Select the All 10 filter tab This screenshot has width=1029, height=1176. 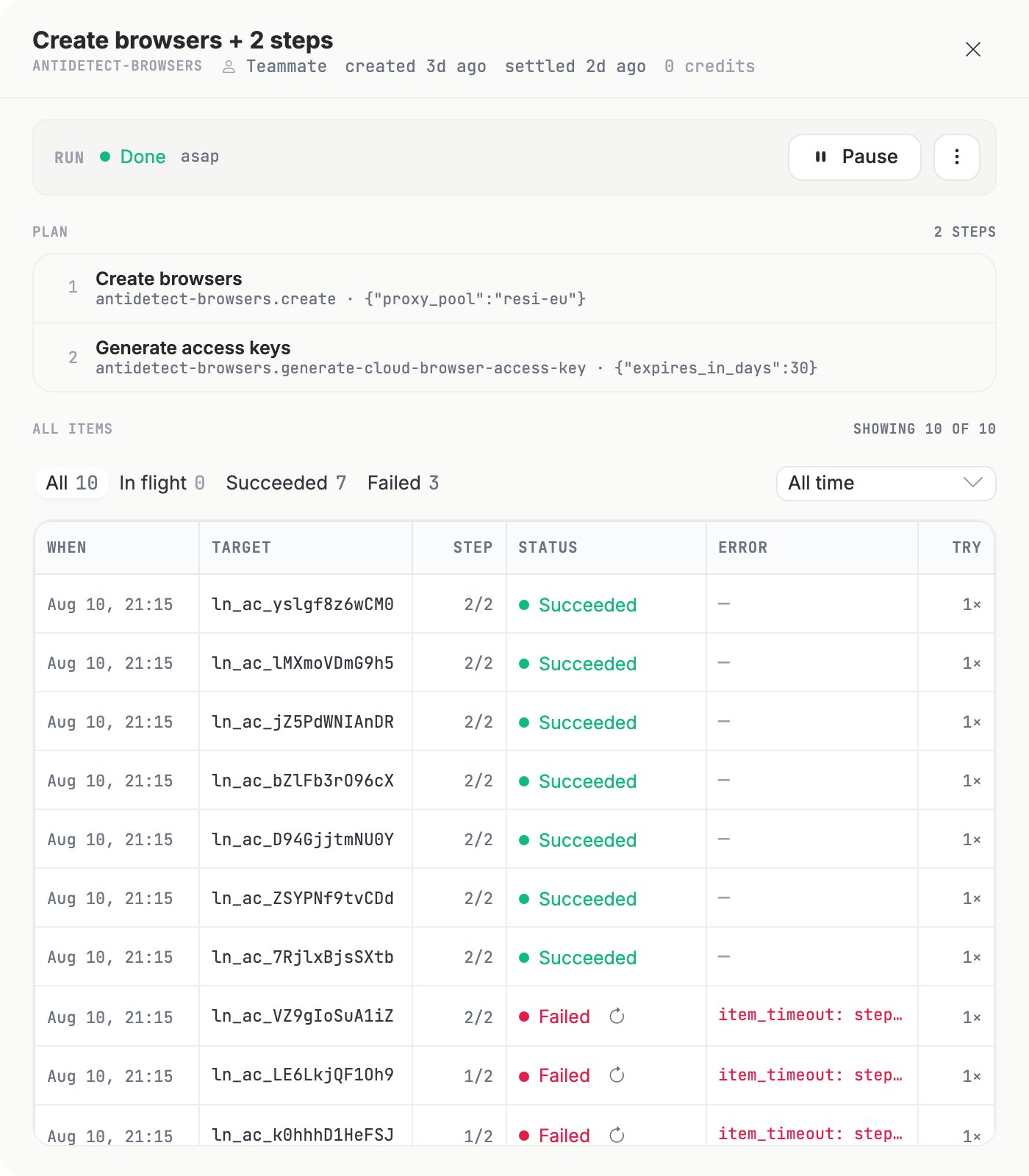[x=71, y=483]
